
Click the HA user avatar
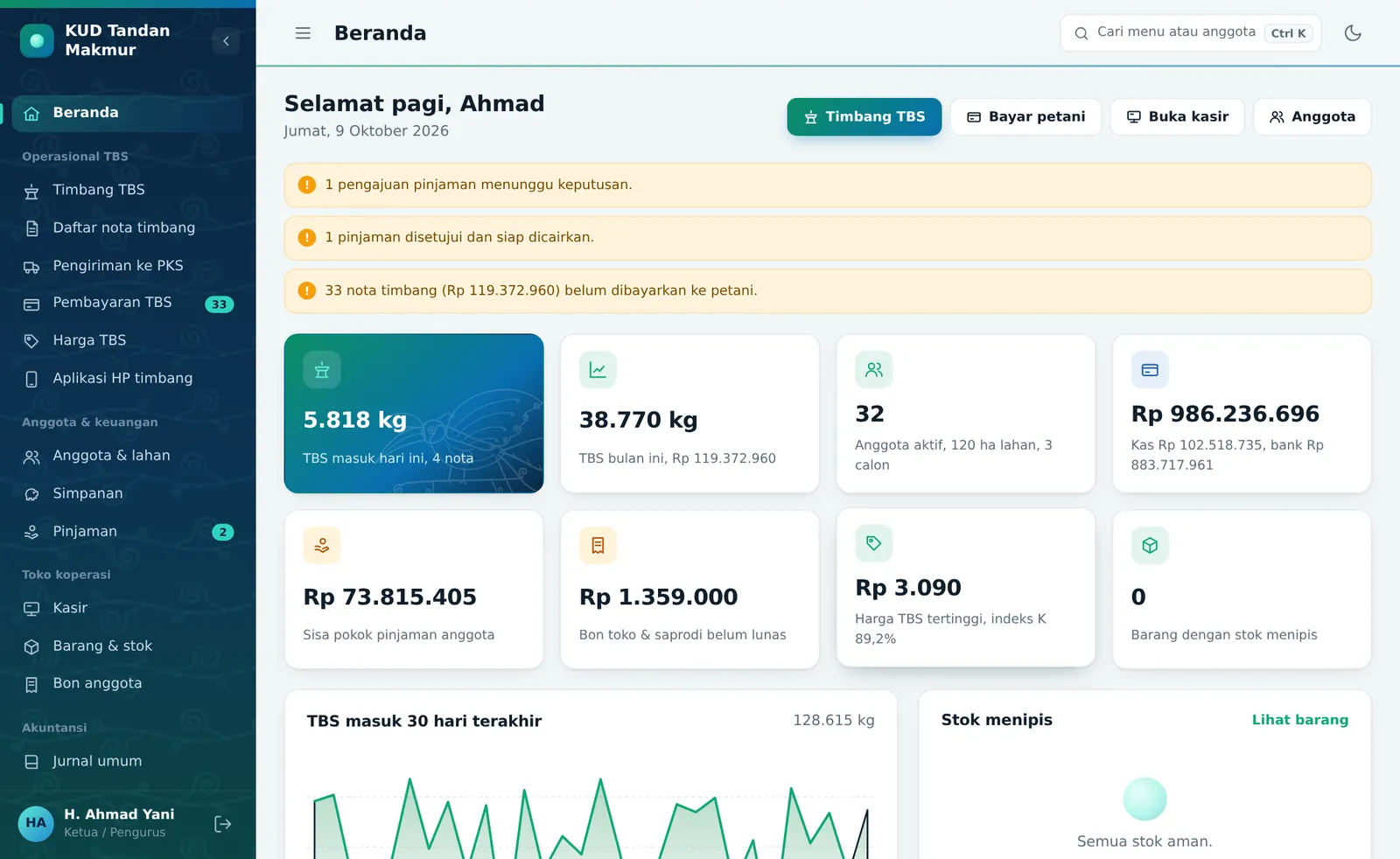click(x=36, y=823)
